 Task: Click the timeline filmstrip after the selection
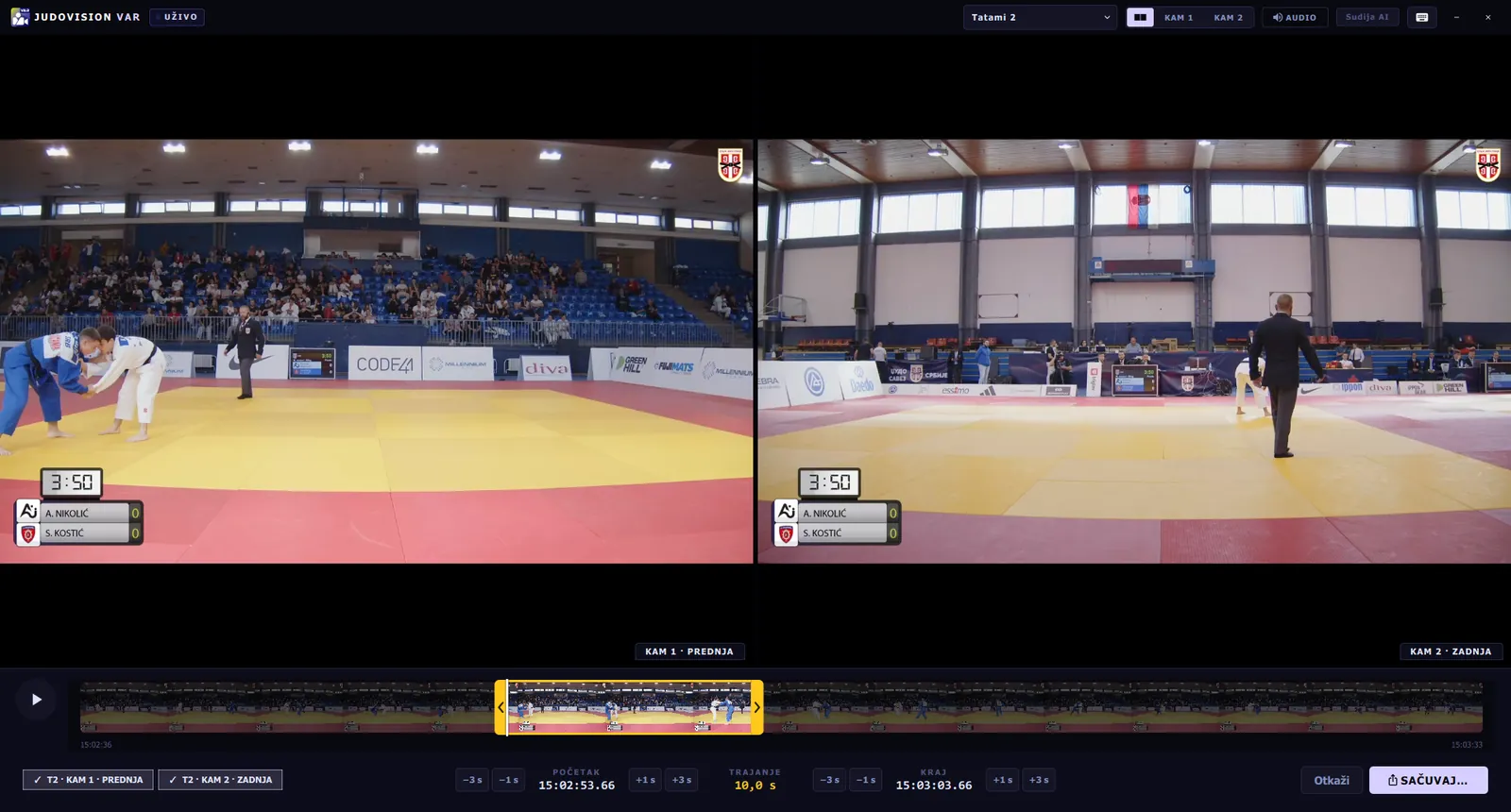pos(1123,707)
